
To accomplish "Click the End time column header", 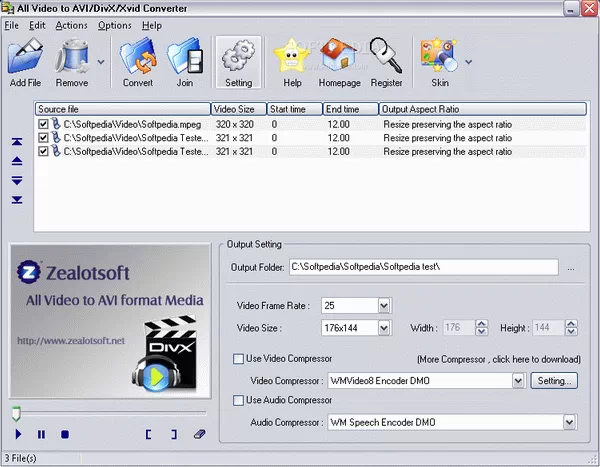I will pyautogui.click(x=351, y=109).
